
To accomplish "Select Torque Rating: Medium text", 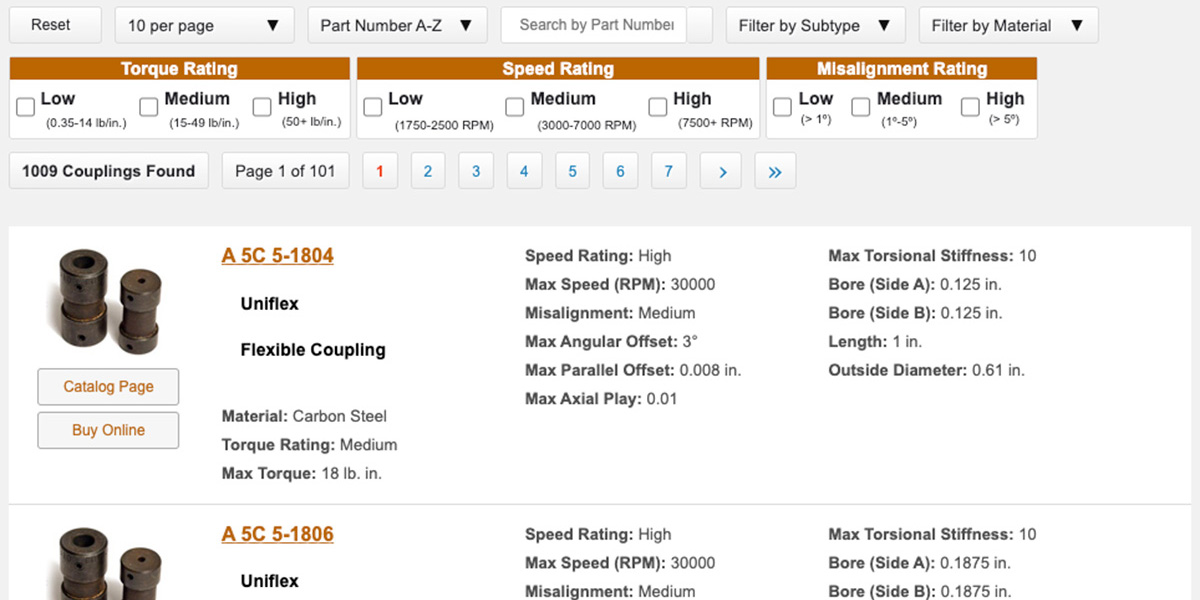I will click(x=309, y=445).
